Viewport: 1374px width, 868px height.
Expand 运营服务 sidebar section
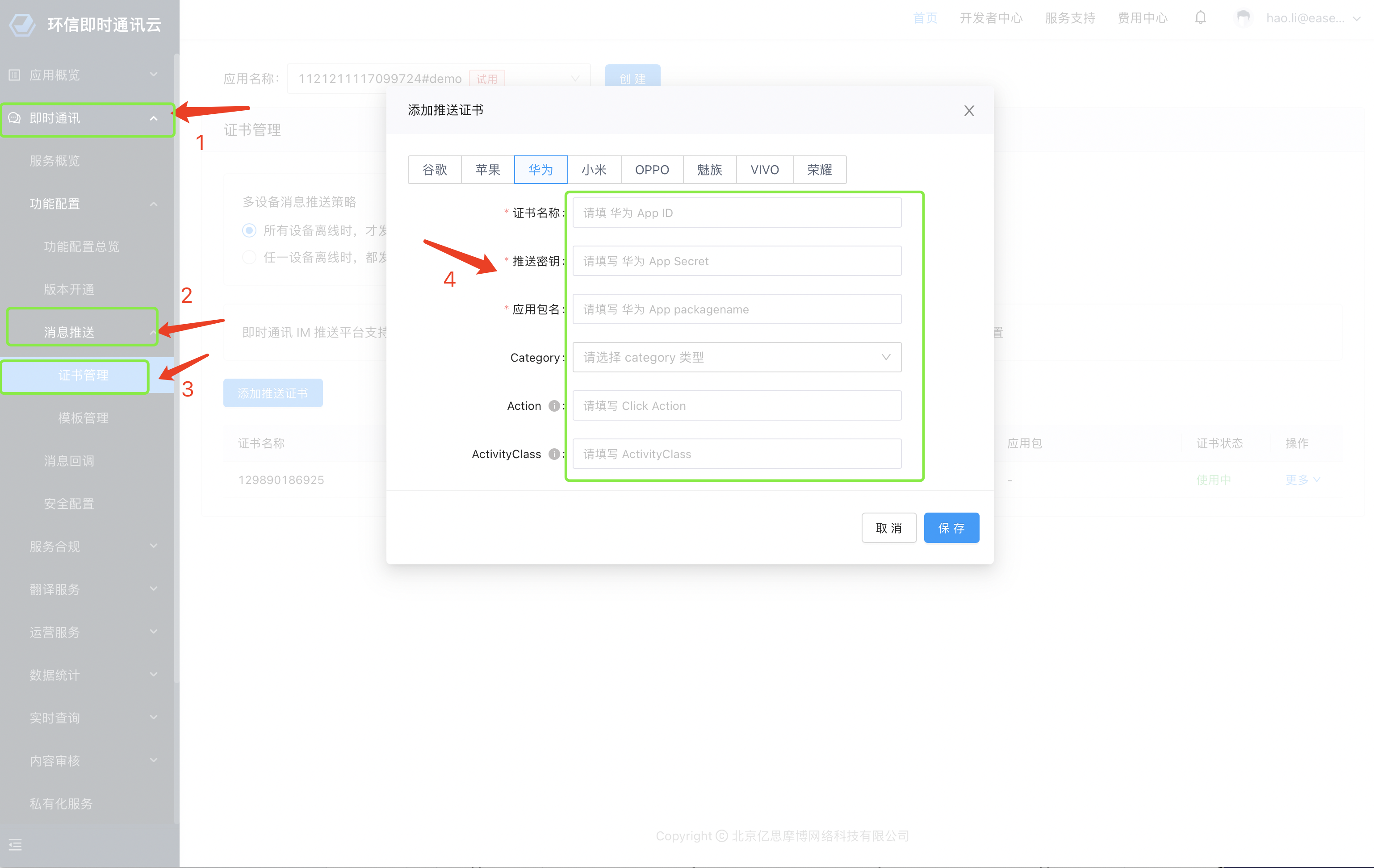[154, 632]
